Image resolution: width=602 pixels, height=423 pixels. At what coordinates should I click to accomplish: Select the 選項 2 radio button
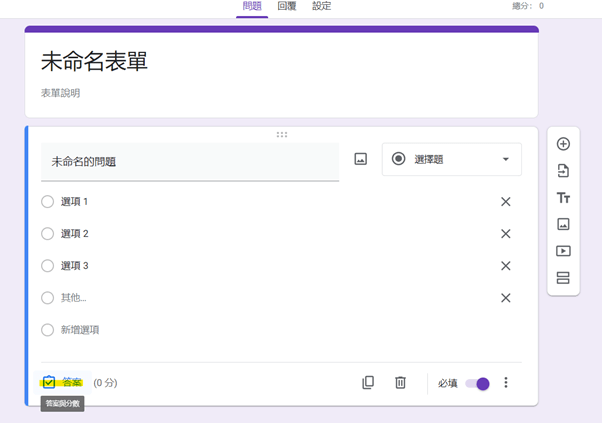pyautogui.click(x=48, y=233)
